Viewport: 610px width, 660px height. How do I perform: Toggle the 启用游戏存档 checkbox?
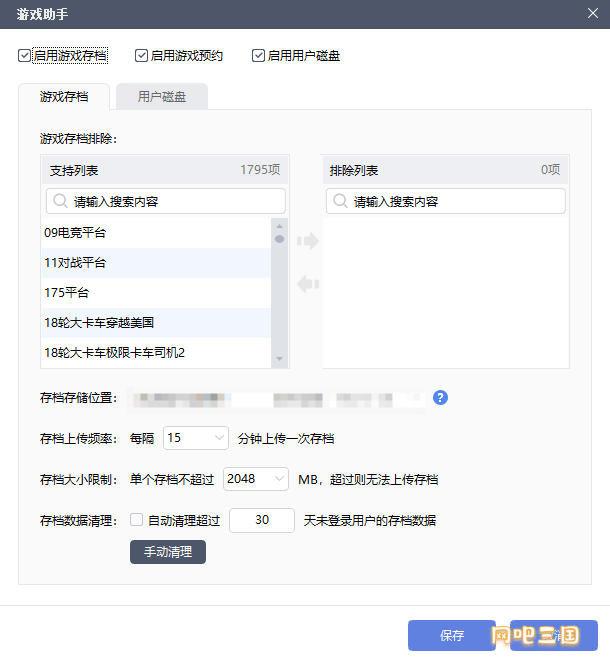25,56
